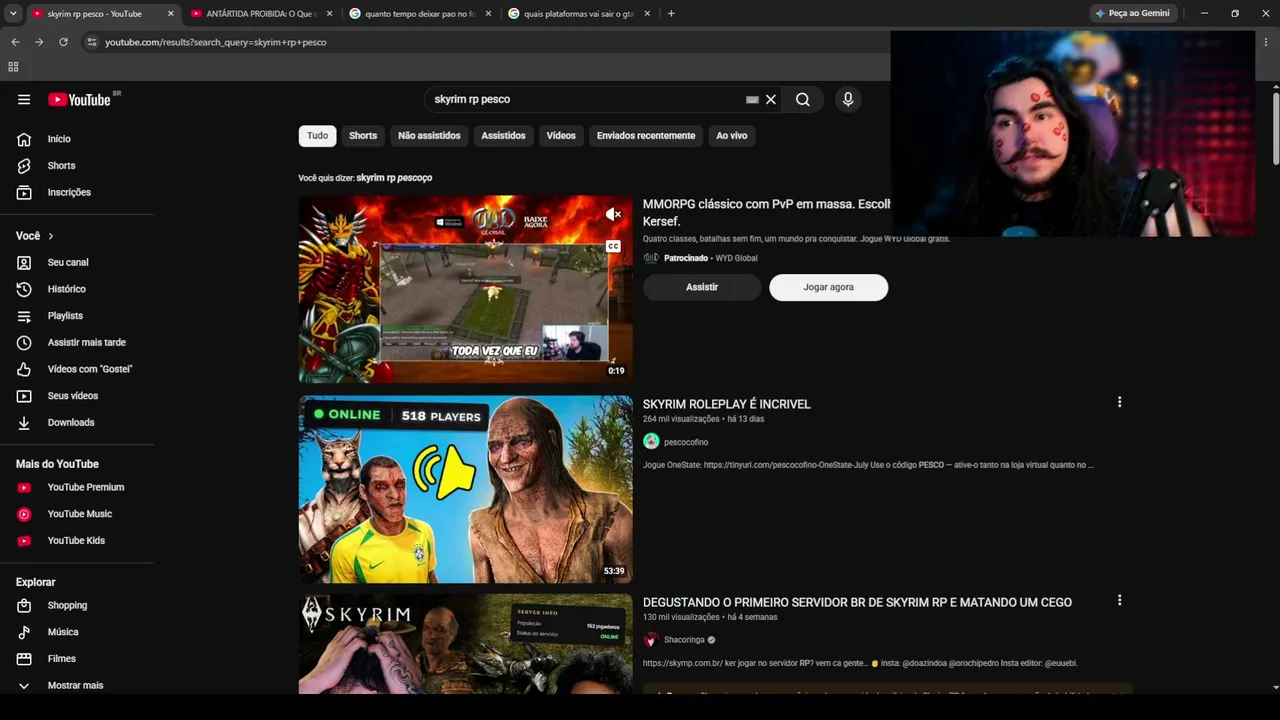Open a new browser tab
Image resolution: width=1280 pixels, height=720 pixels.
pyautogui.click(x=671, y=14)
